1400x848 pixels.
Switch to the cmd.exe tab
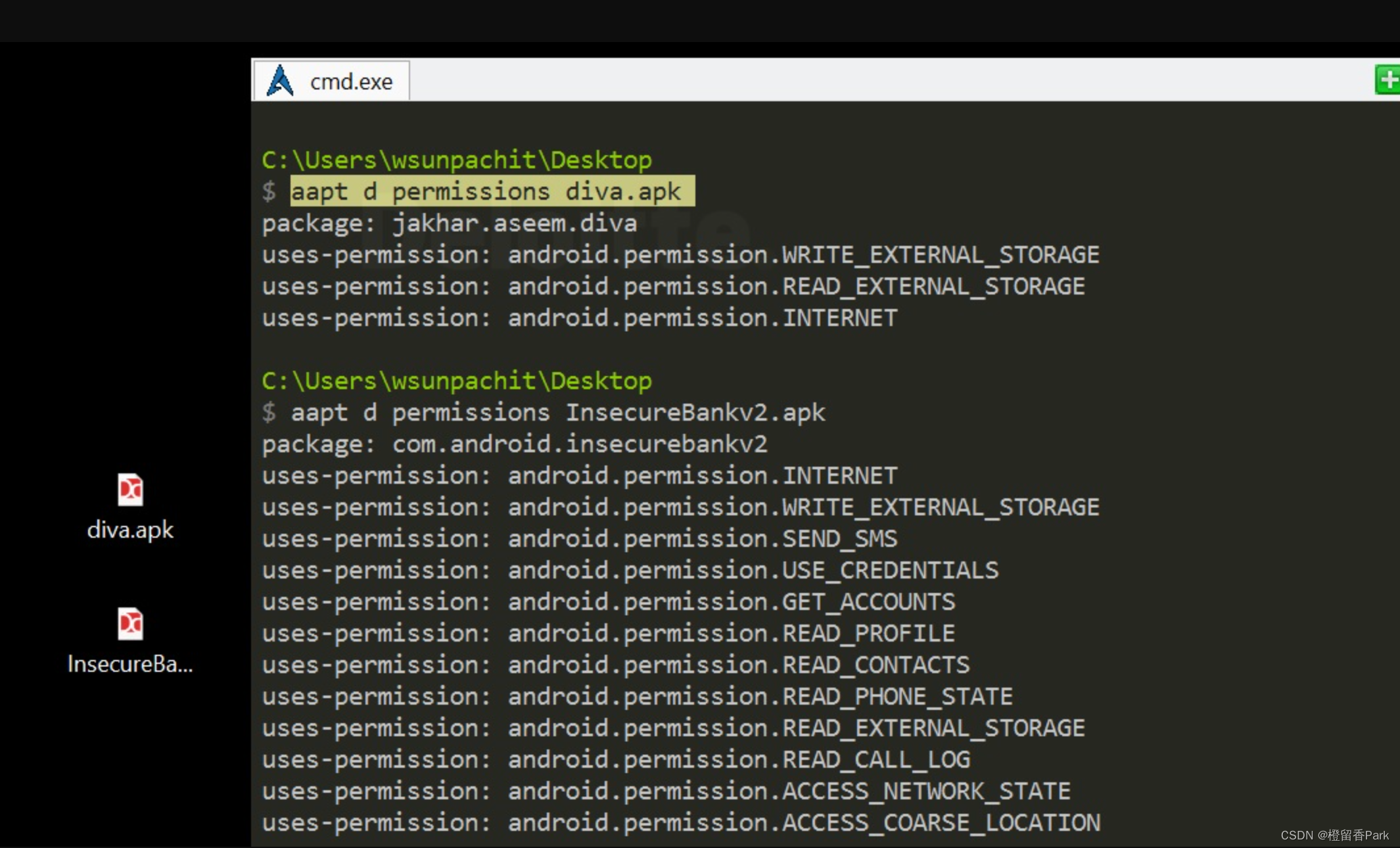pyautogui.click(x=331, y=81)
